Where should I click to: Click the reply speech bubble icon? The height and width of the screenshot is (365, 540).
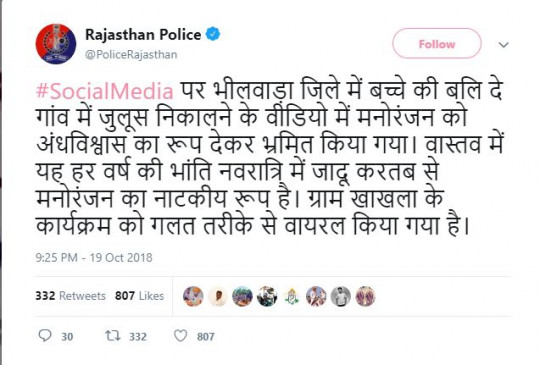(45, 335)
